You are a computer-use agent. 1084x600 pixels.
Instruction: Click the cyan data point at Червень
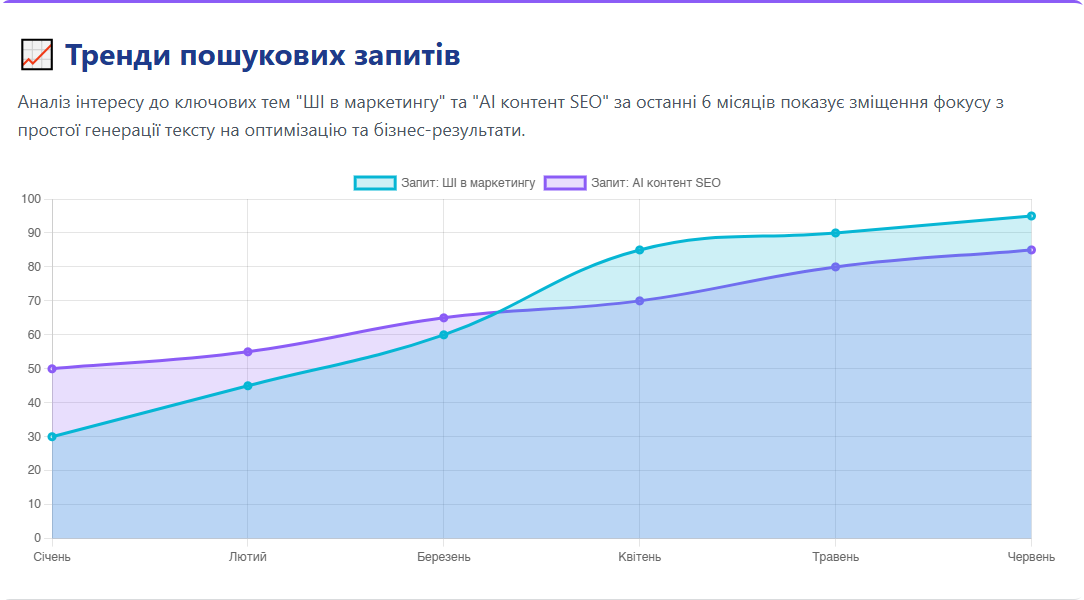[1032, 215]
